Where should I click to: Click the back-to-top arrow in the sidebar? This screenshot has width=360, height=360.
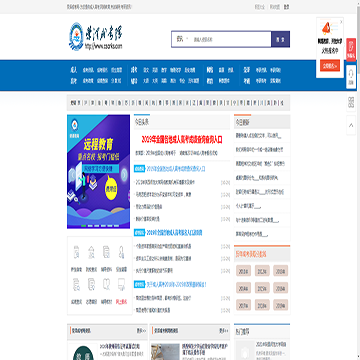(351, 125)
